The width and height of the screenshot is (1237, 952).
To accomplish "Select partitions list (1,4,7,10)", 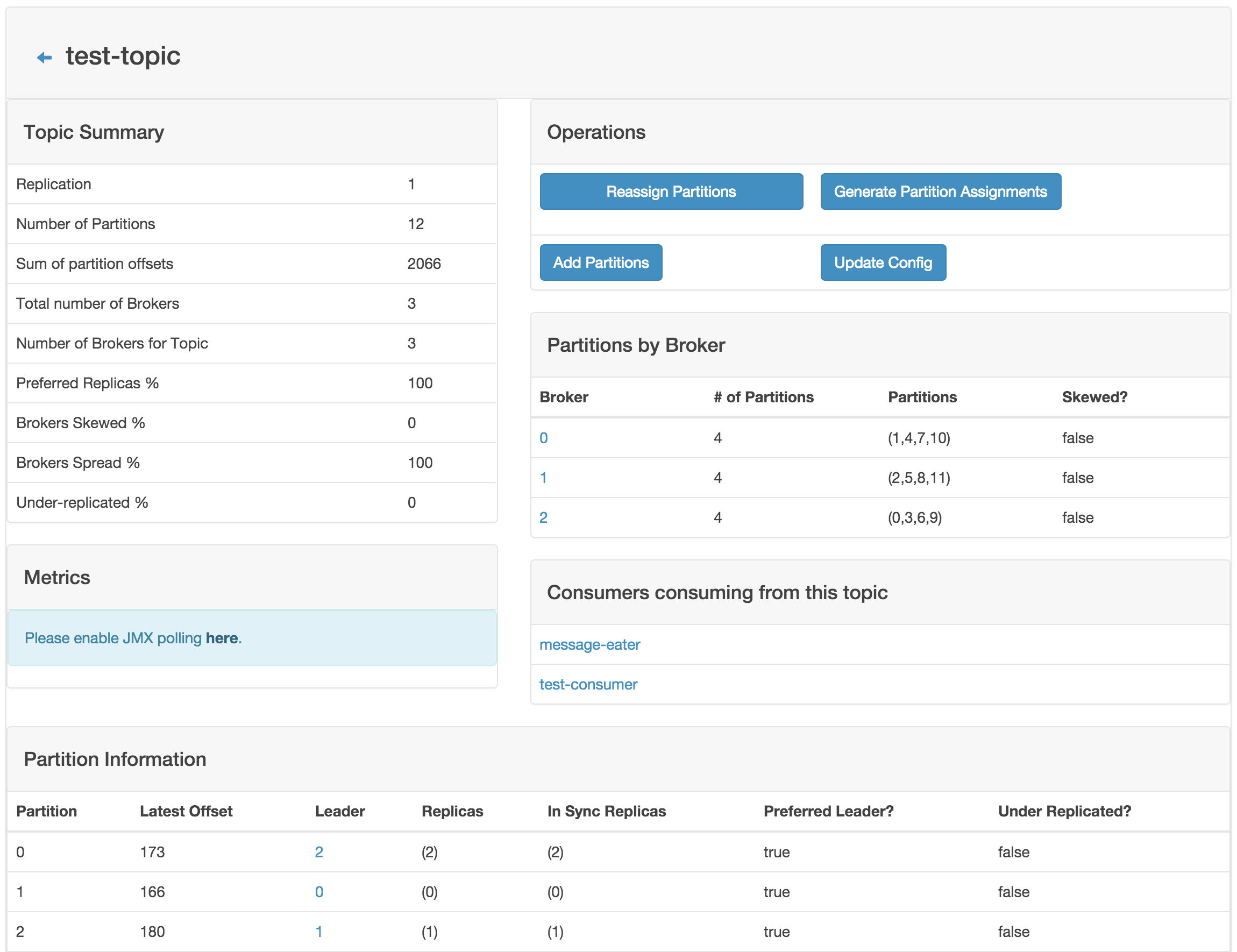I will click(x=919, y=438).
